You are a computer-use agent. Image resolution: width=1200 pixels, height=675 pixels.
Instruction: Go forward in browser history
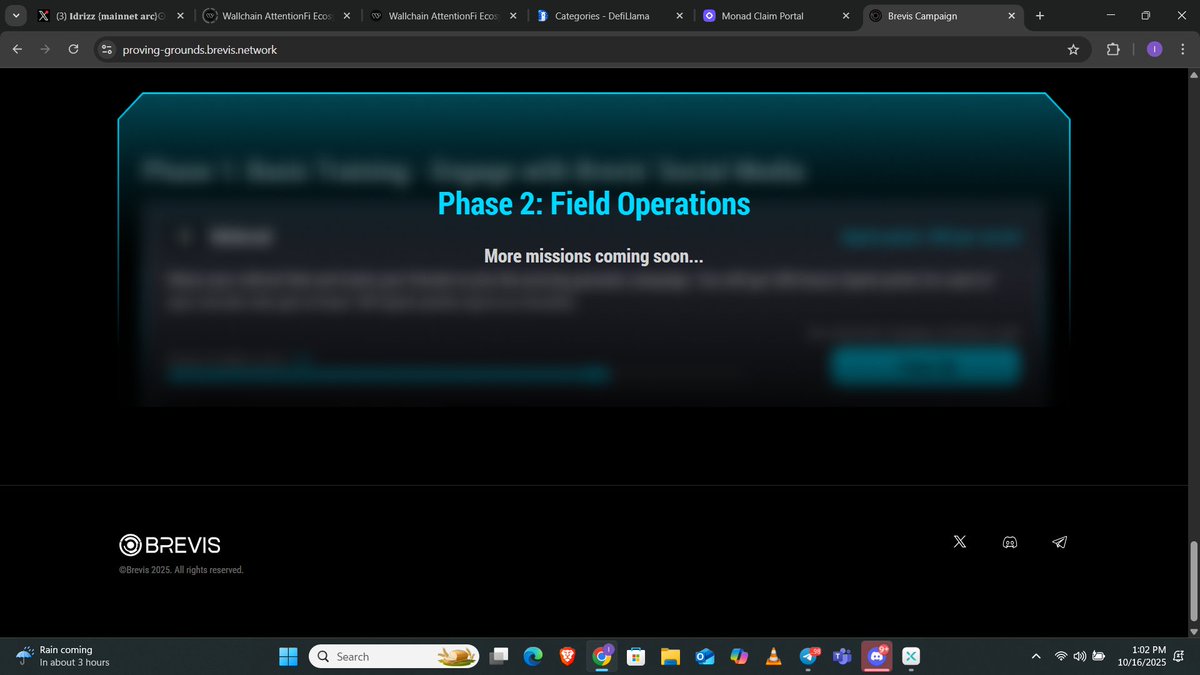45,49
